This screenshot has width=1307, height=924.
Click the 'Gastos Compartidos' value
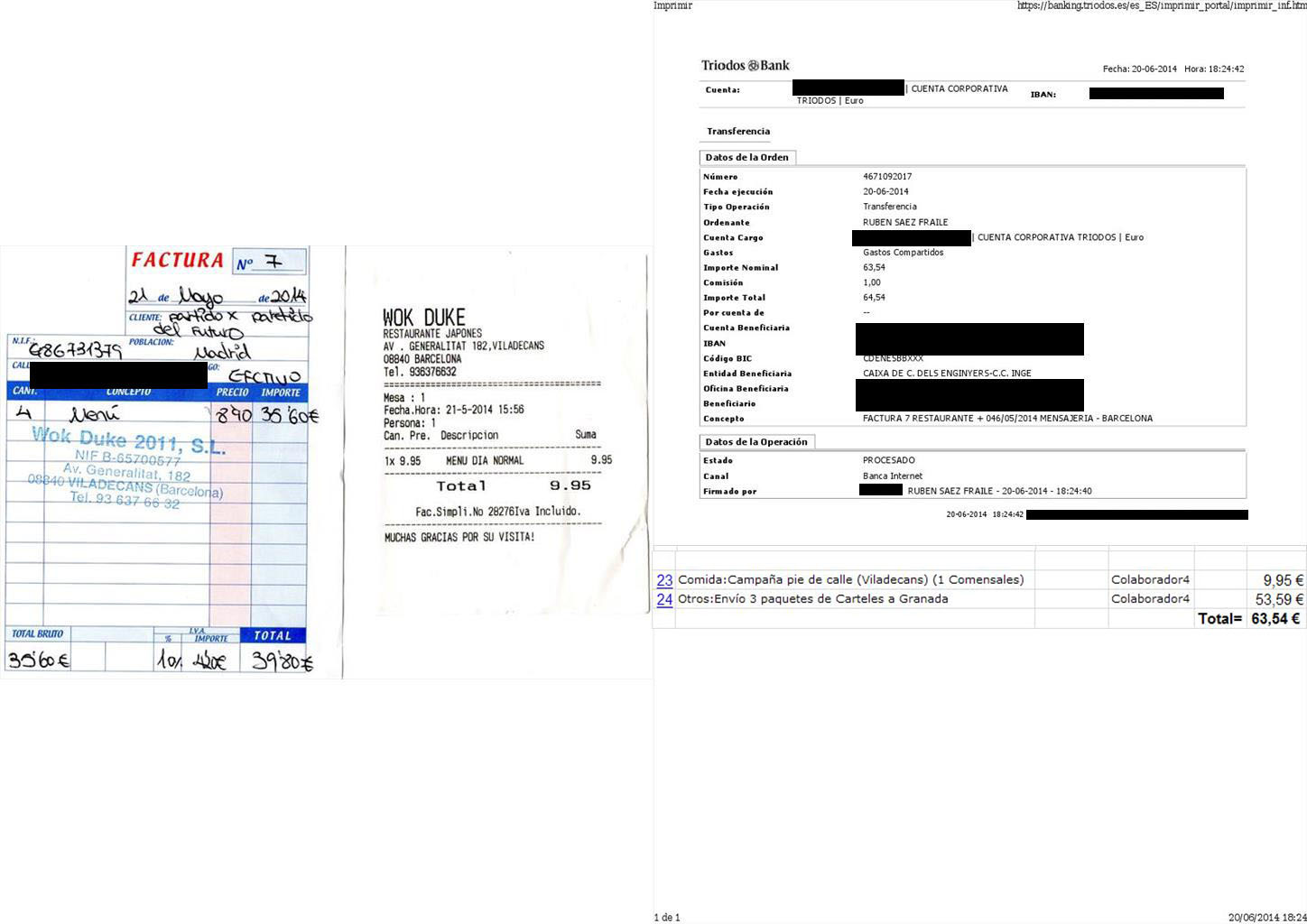click(x=904, y=253)
